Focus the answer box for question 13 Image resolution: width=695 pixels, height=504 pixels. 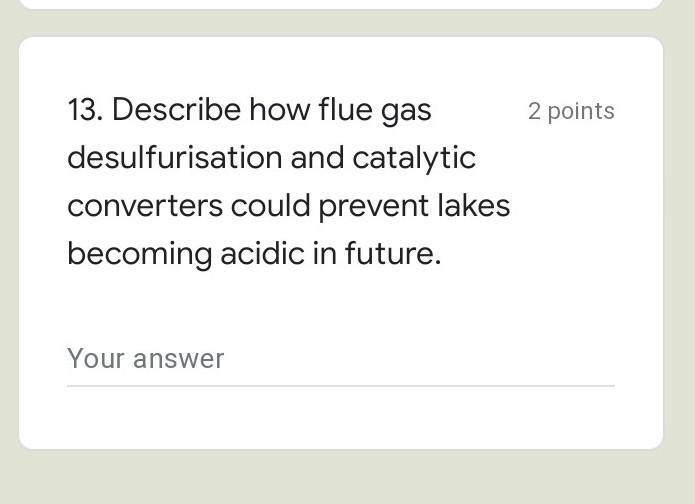tap(340, 359)
